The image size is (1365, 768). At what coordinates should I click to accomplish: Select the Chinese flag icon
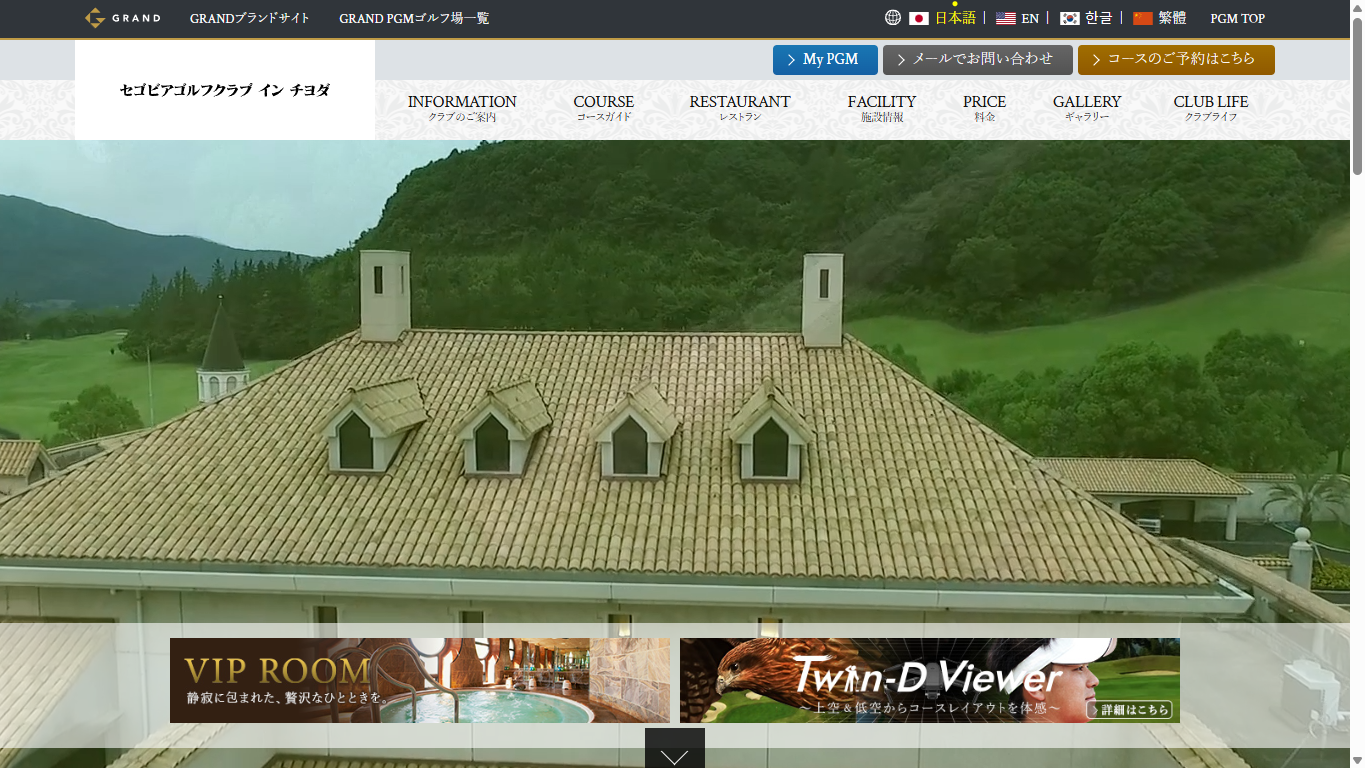1143,18
